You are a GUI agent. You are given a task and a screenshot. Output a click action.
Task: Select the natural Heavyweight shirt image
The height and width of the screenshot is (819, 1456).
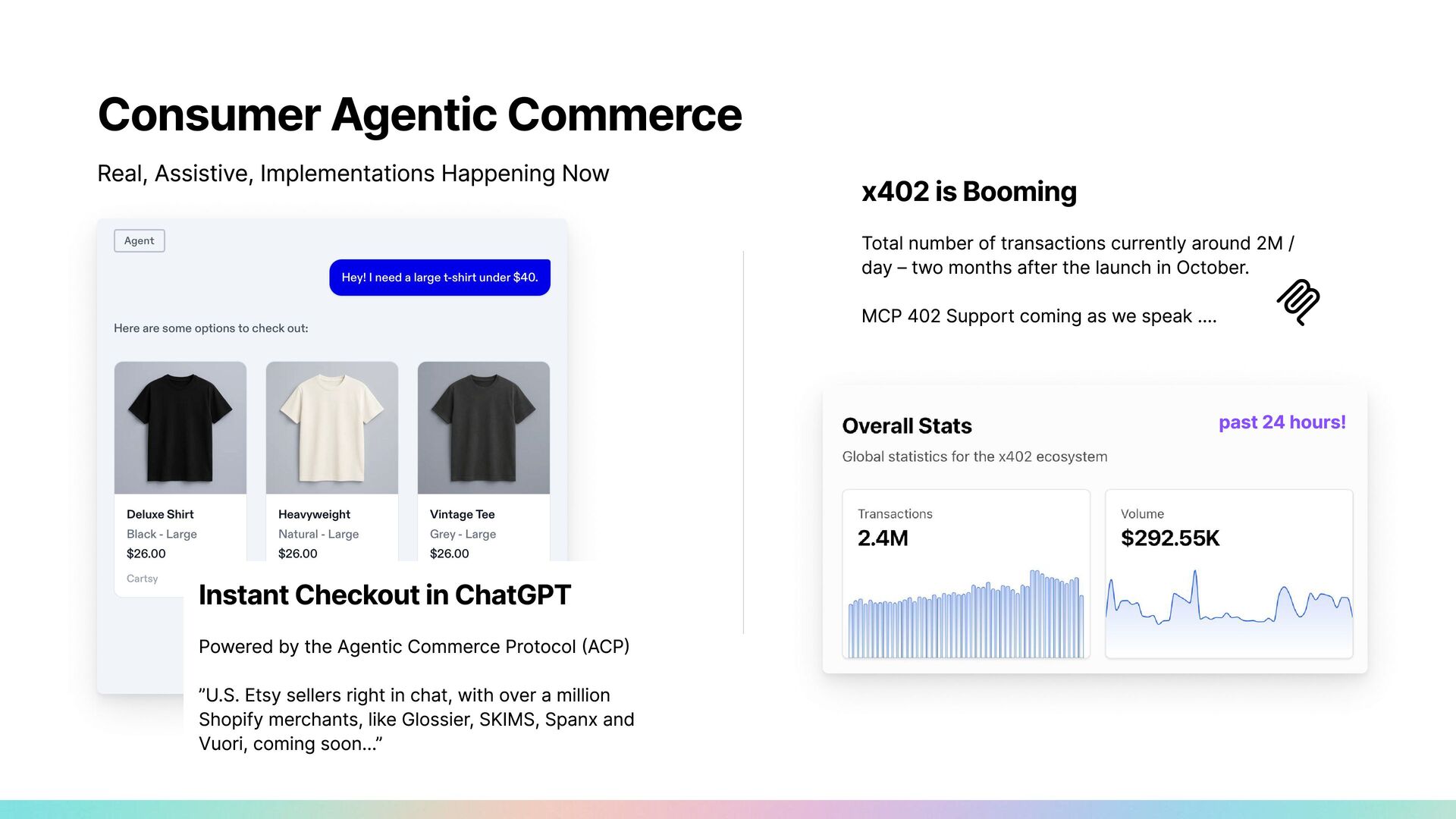click(331, 428)
